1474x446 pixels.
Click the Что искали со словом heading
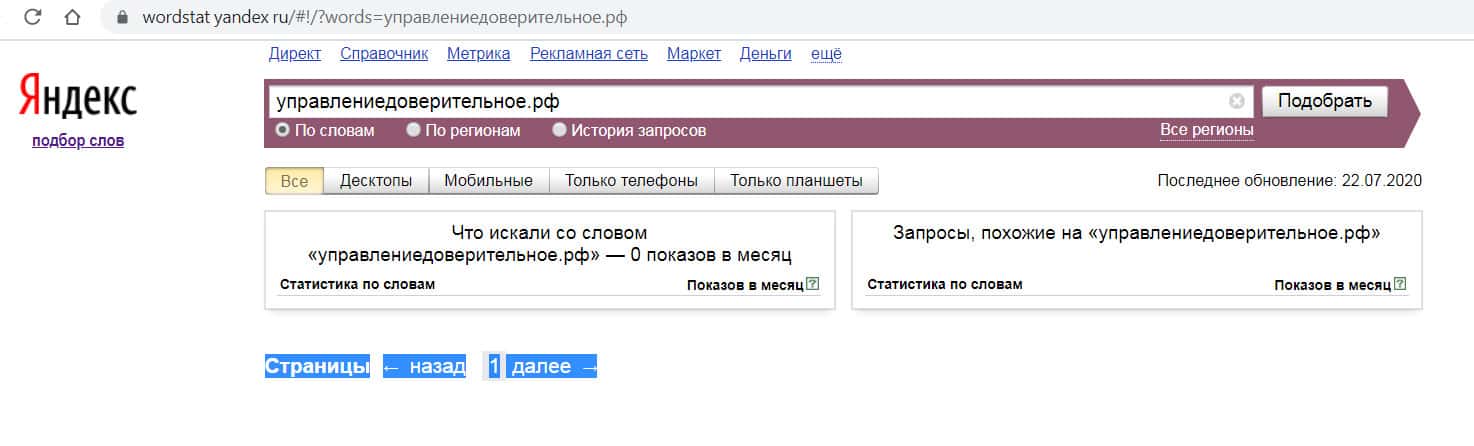pos(550,243)
